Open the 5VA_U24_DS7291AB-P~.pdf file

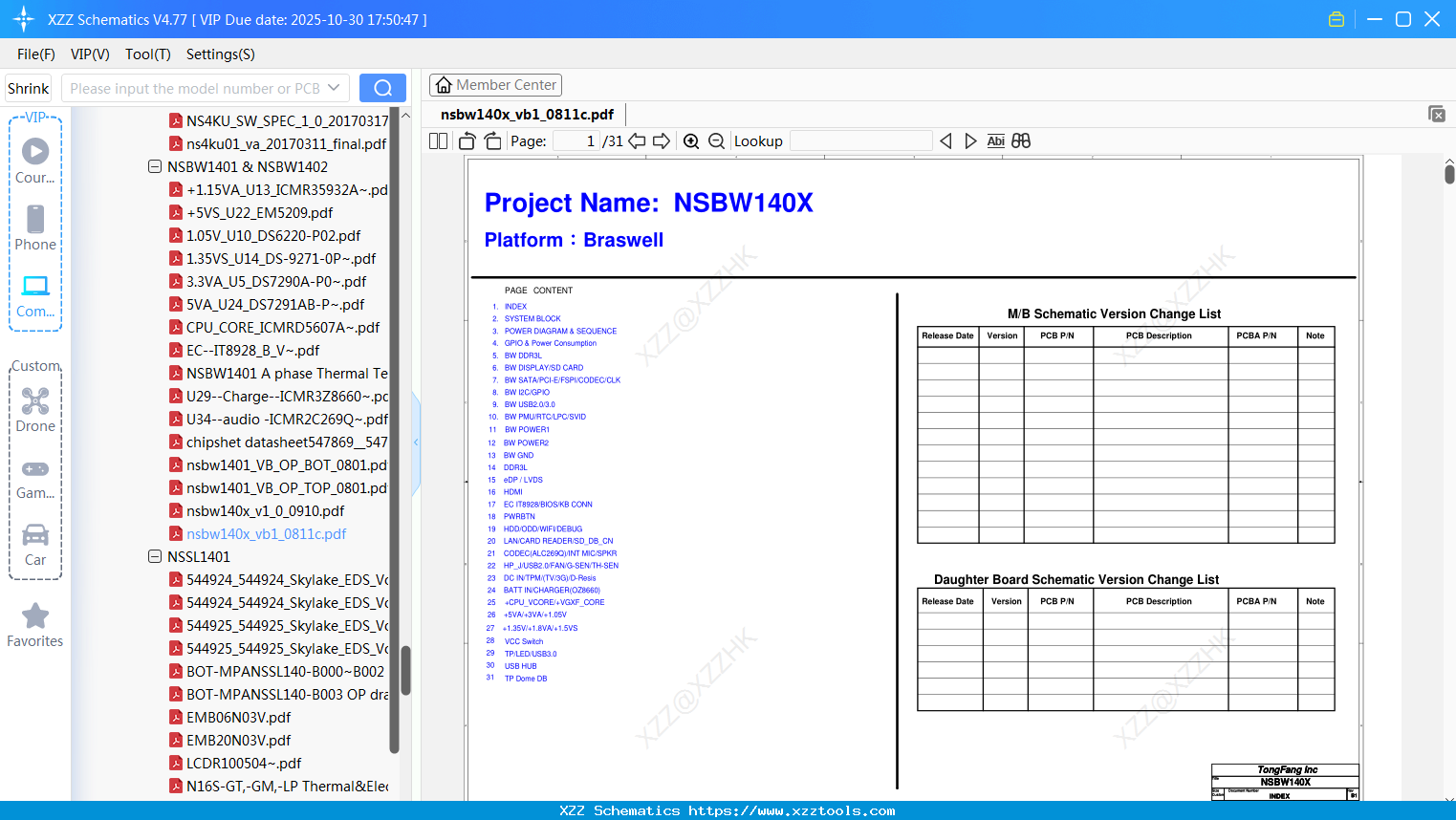coord(275,304)
